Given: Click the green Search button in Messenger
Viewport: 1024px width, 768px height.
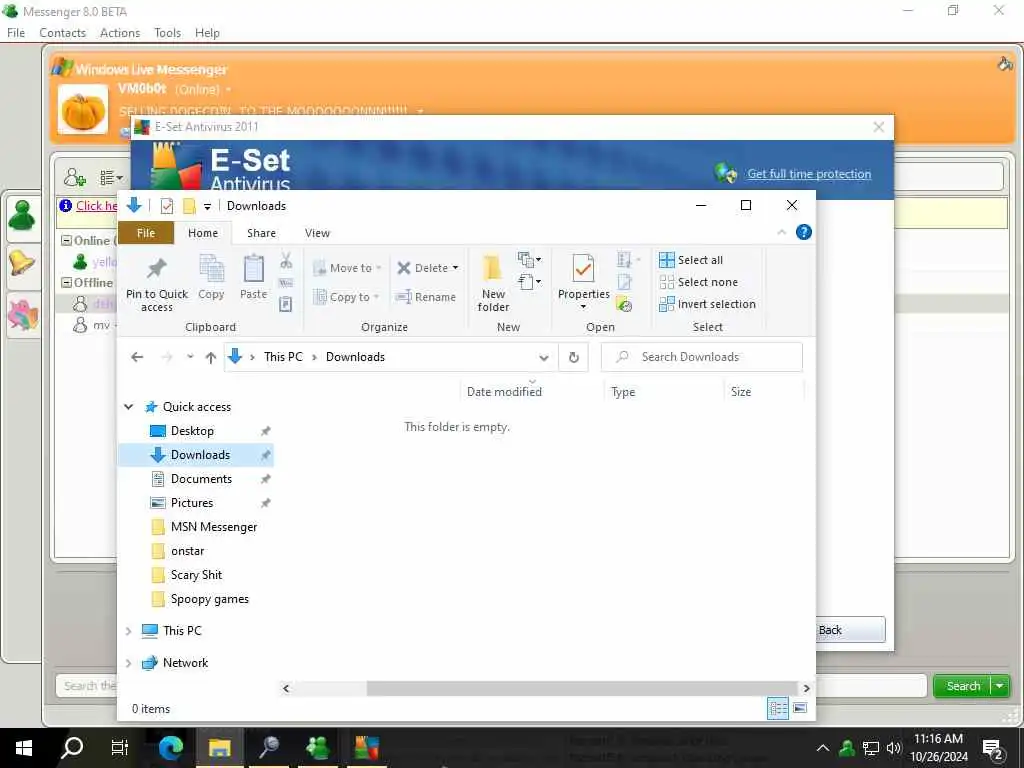Looking at the screenshot, I should click(963, 686).
